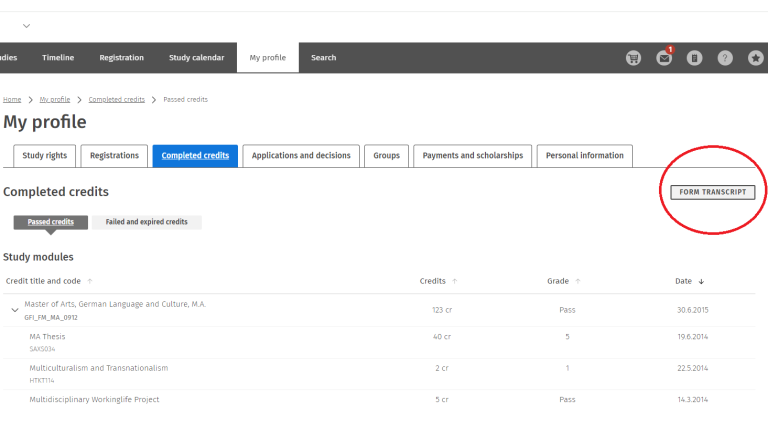The image size is (768, 432).
Task: Sort by Credit title and code arrow
Action: [x=90, y=282]
